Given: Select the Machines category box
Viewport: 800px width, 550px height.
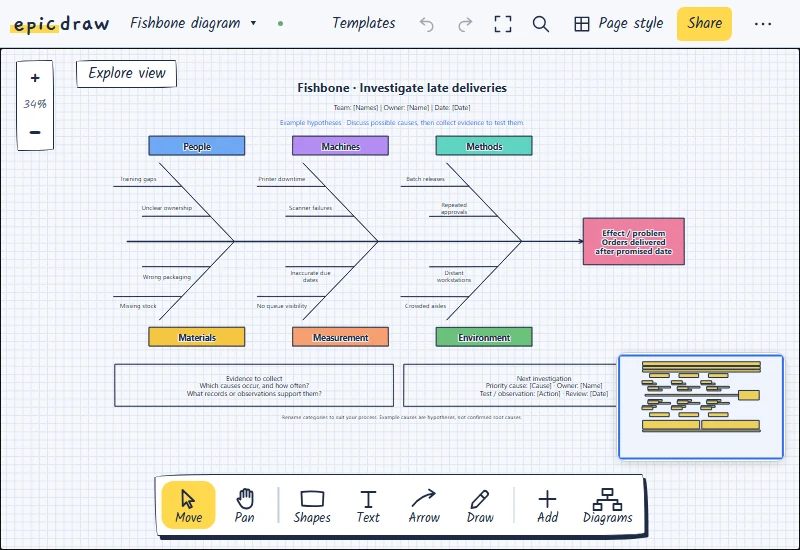Looking at the screenshot, I should [x=340, y=146].
